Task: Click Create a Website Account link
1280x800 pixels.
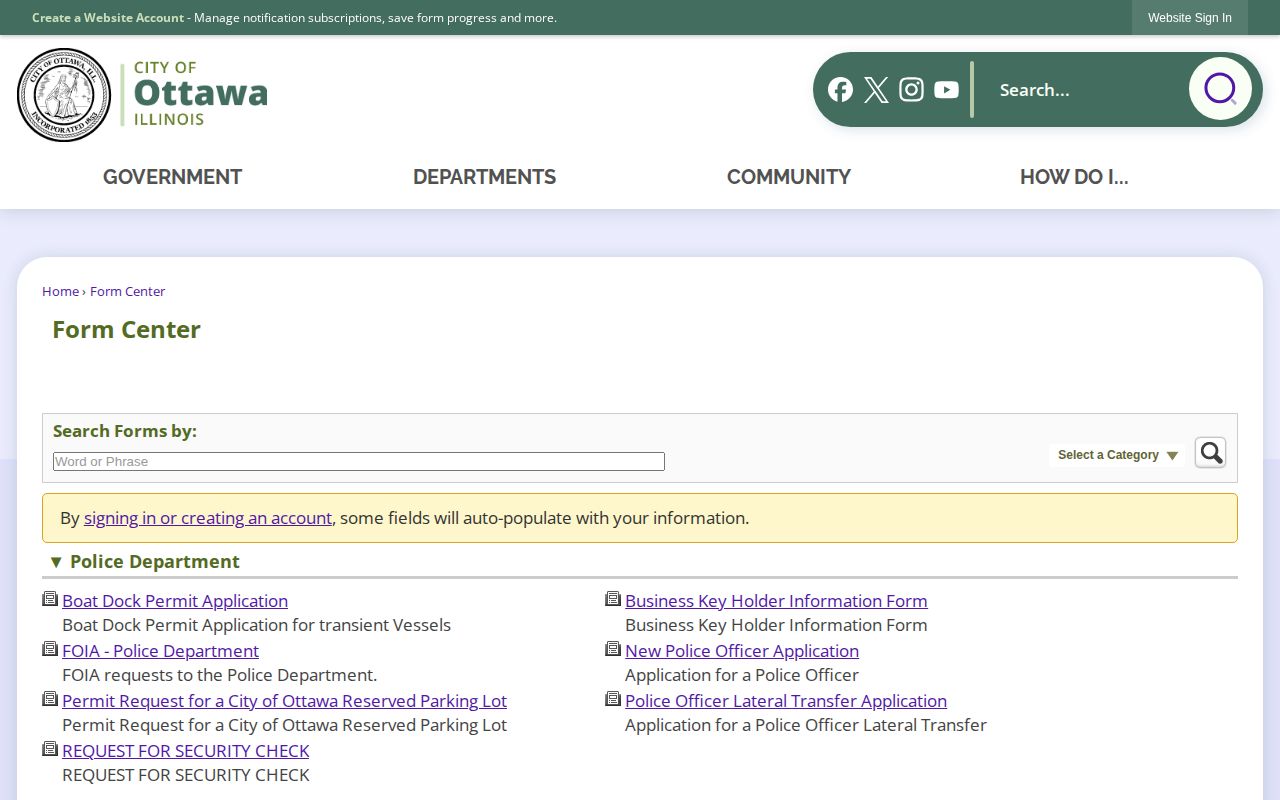Action: tap(108, 18)
